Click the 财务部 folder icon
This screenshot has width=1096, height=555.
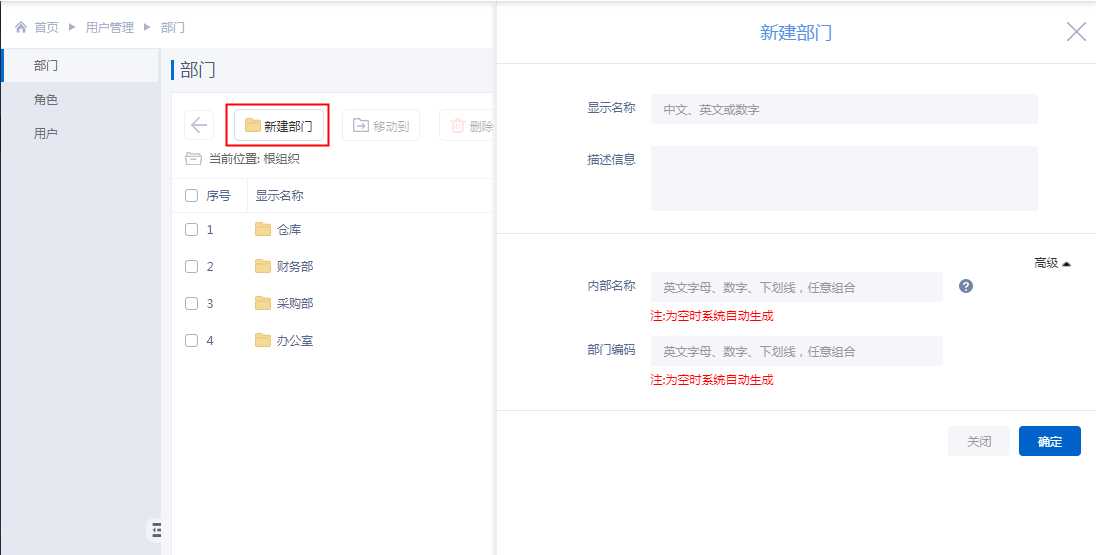click(x=263, y=267)
